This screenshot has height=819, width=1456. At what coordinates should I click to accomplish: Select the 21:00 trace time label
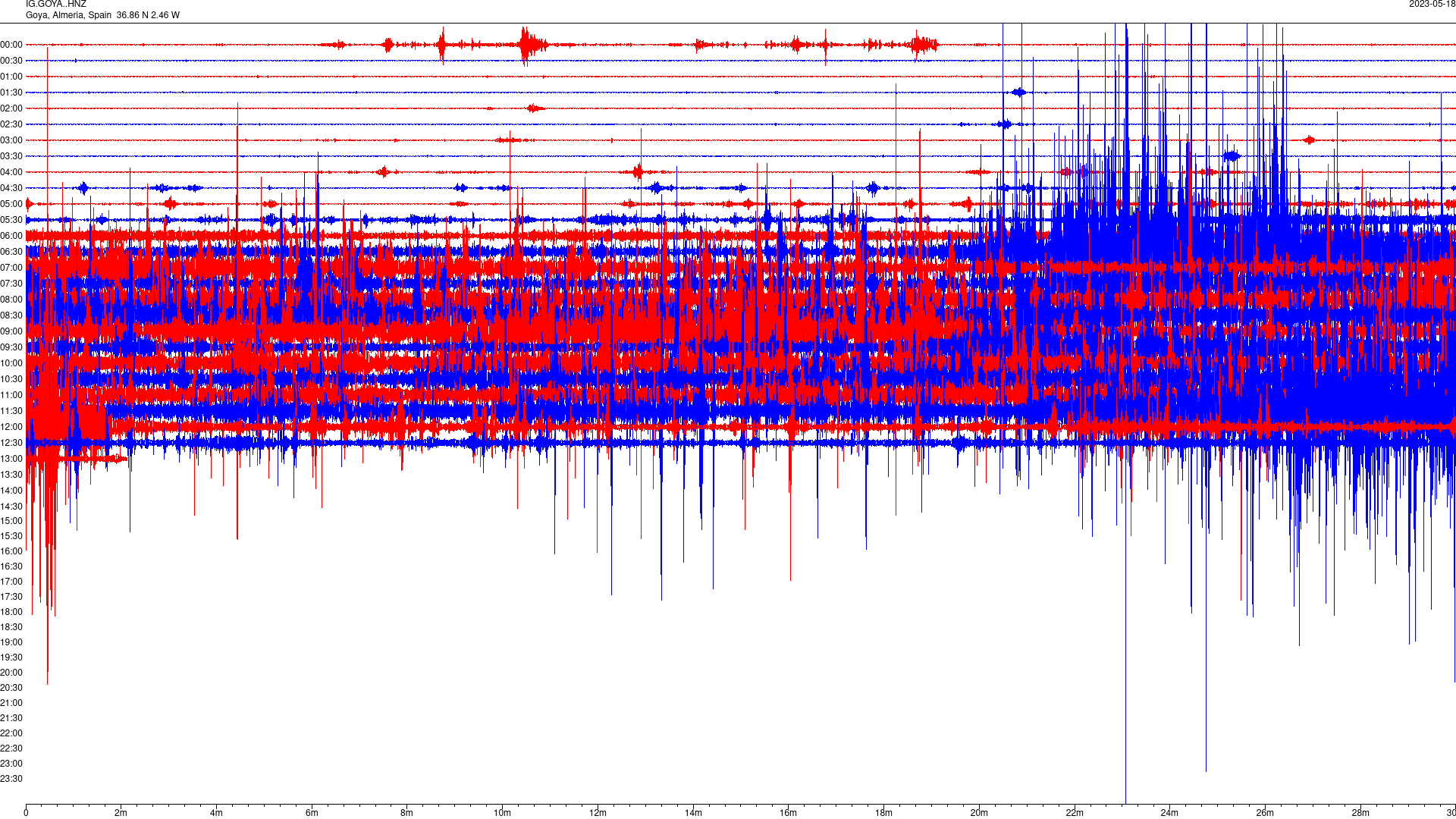point(11,703)
